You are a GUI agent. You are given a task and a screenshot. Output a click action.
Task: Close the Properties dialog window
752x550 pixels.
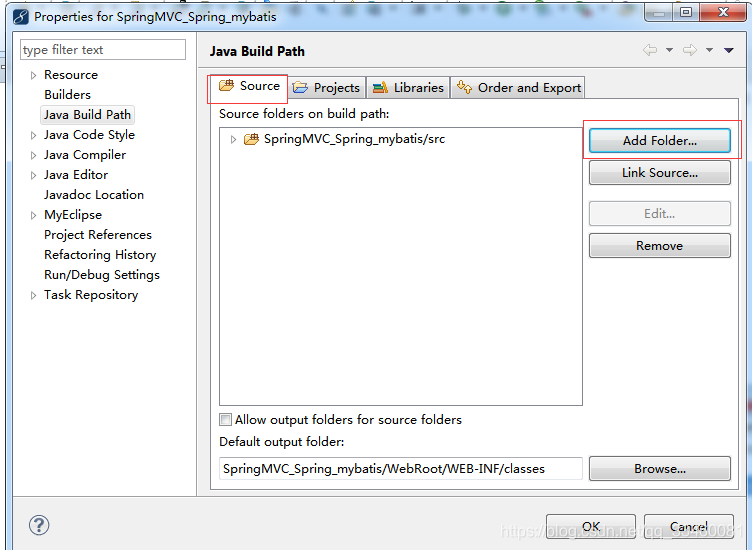(723, 12)
